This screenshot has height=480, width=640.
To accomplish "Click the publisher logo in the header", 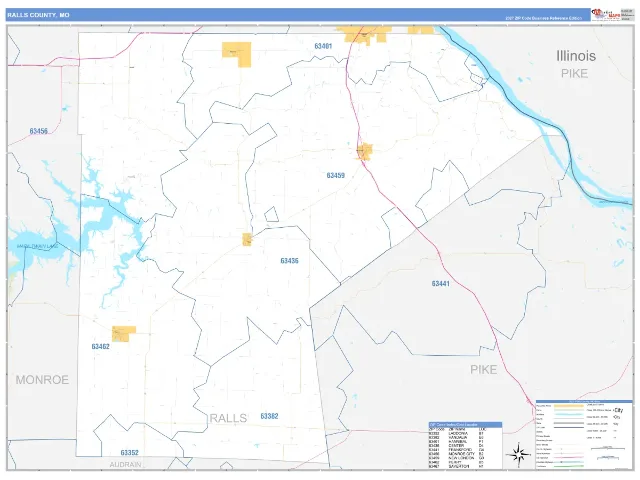I will click(x=606, y=14).
